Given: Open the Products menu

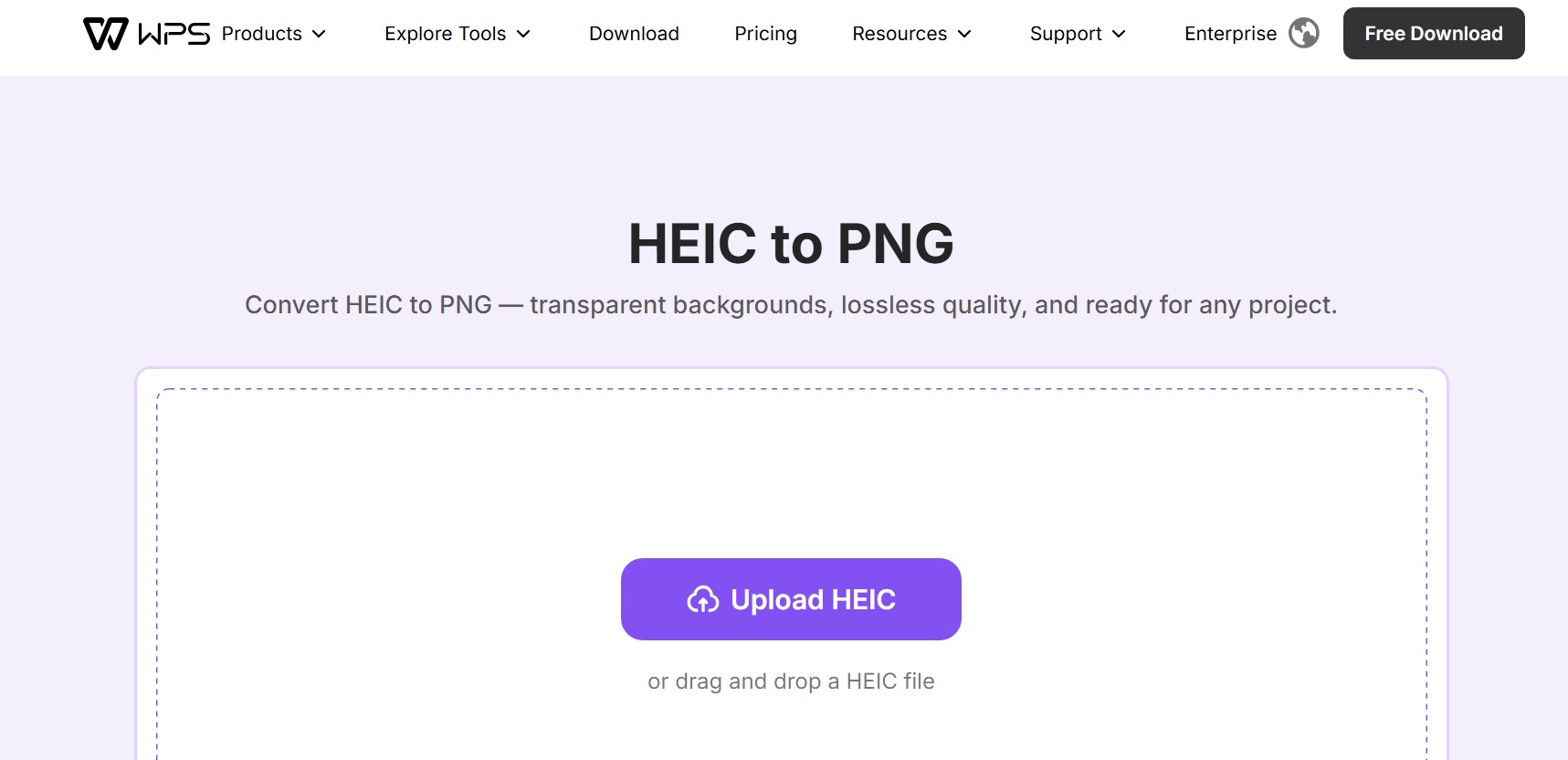Looking at the screenshot, I should (x=274, y=34).
